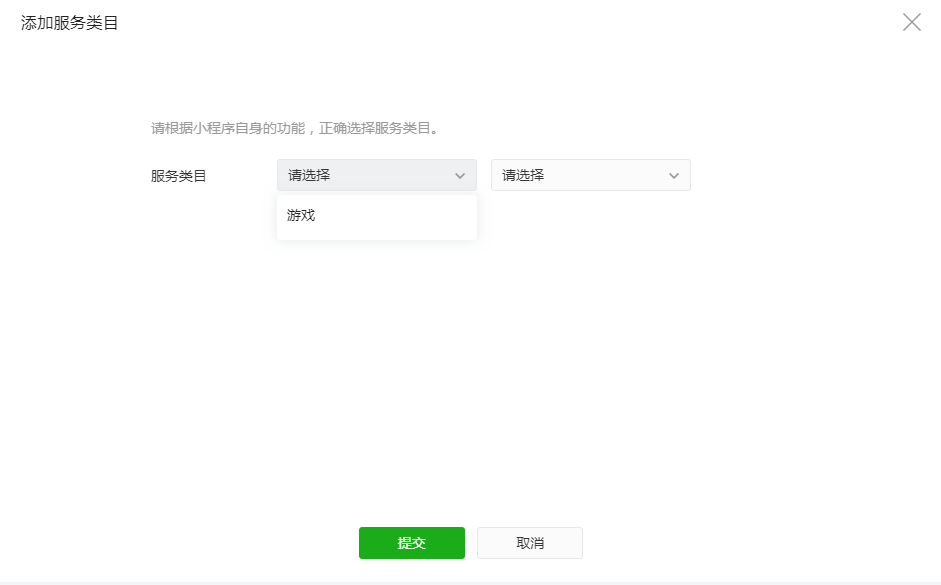Open the second 请选择 dropdown
Screen dimensions: 941x585
tap(591, 175)
